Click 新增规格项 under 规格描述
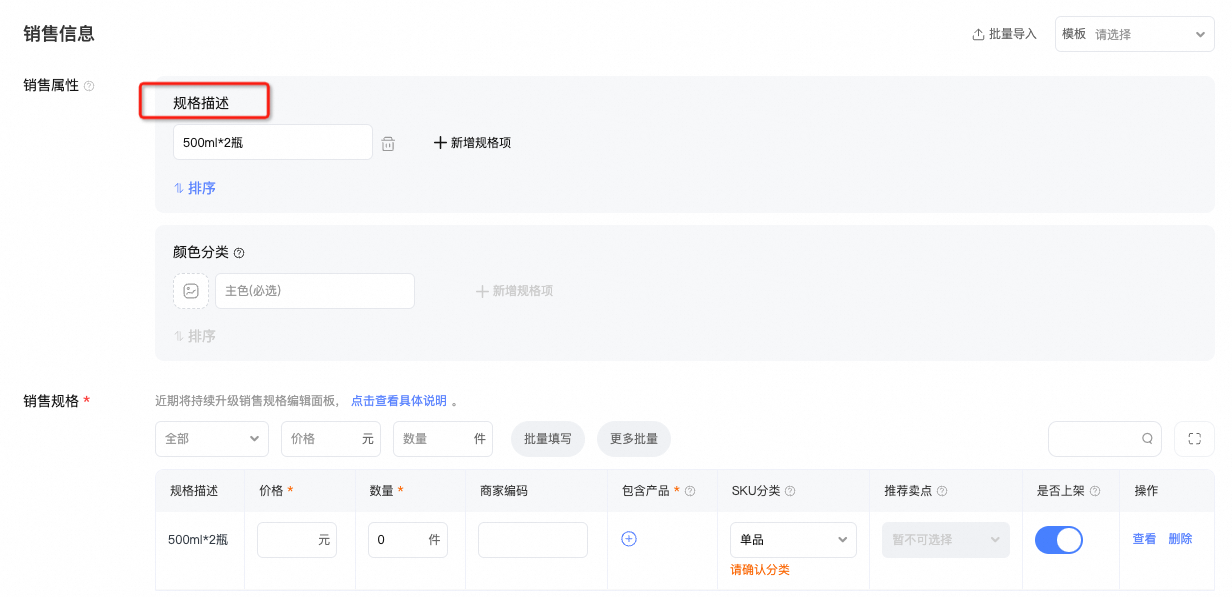 coord(472,143)
